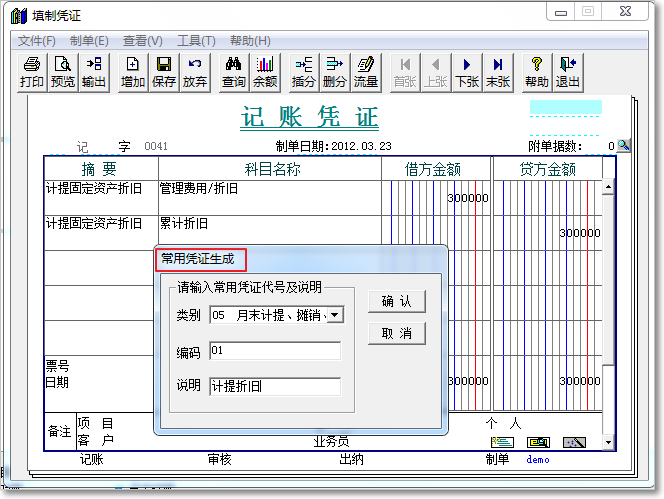
Task: Click the 贷方金额 column header
Action: 548,169
